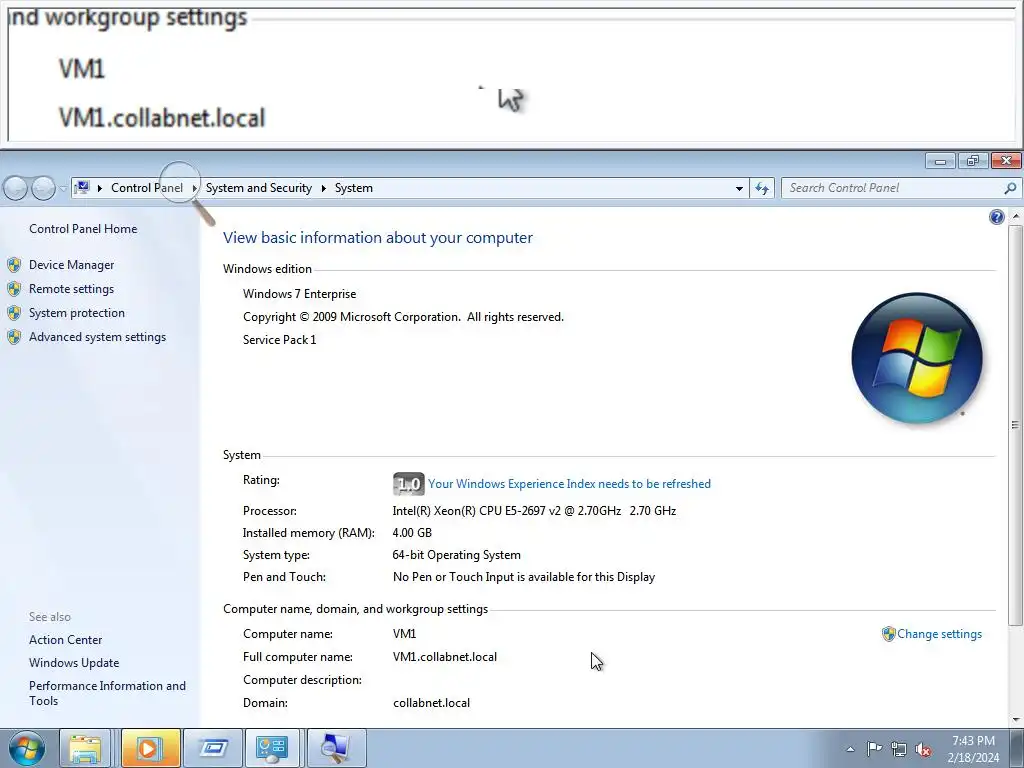Click the Forward navigation button
1024x768 pixels.
[43, 189]
